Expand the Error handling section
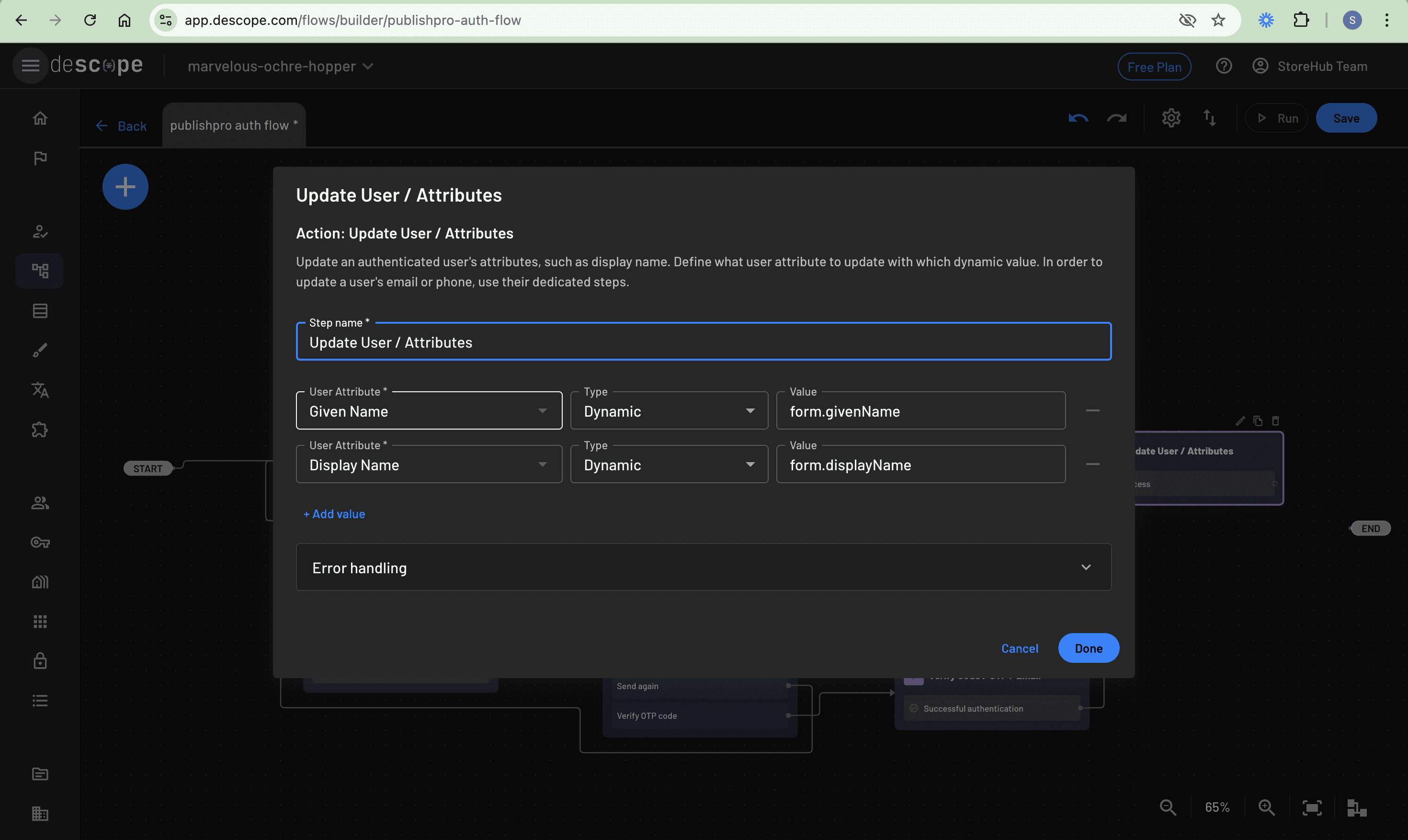This screenshot has width=1408, height=840. click(x=703, y=568)
